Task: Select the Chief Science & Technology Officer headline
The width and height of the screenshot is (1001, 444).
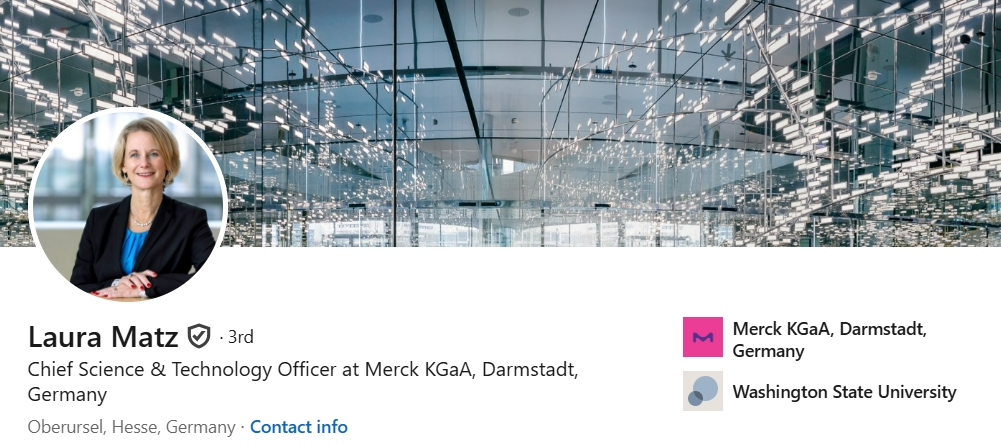Action: [x=303, y=382]
